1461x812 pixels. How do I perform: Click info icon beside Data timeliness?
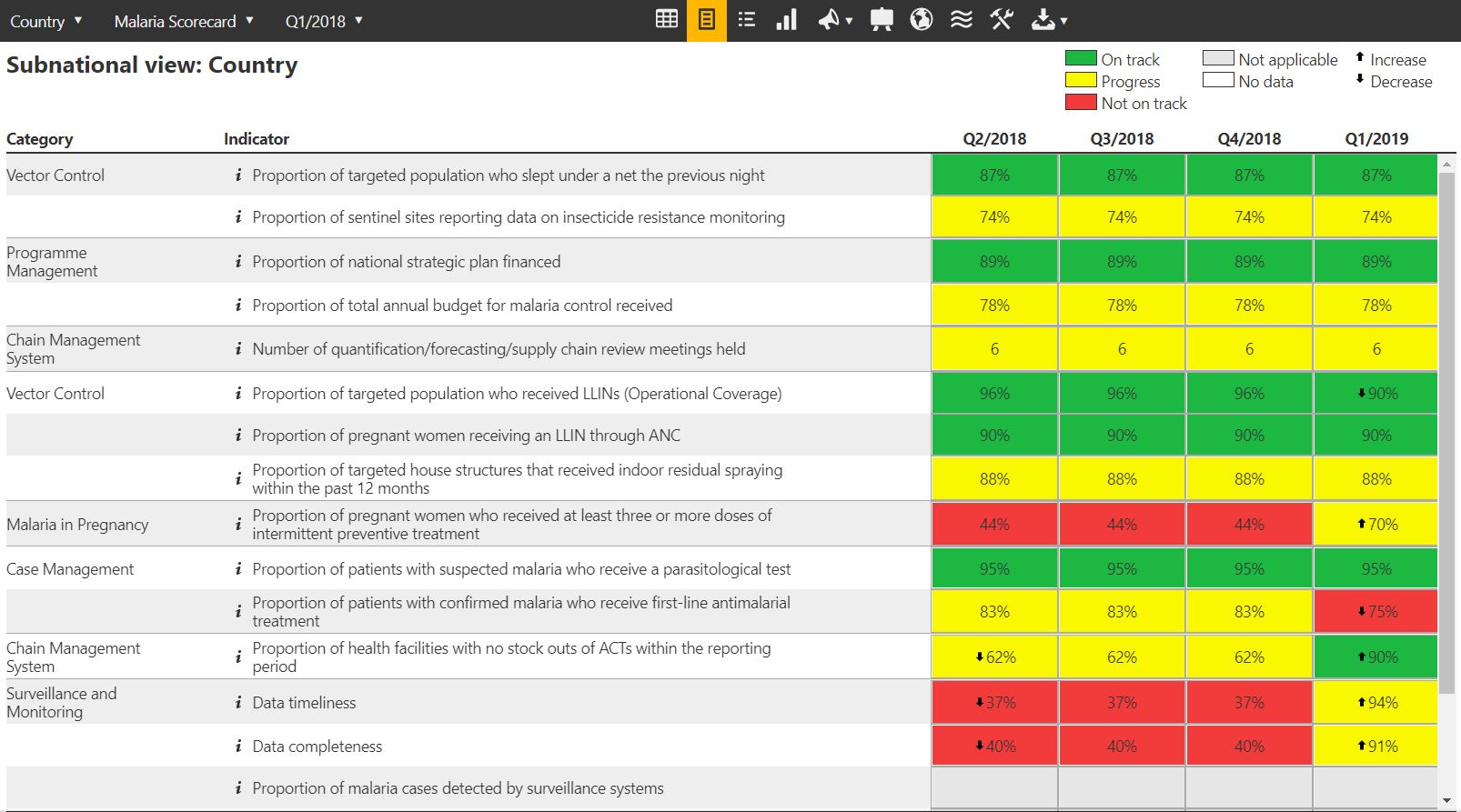tap(238, 702)
